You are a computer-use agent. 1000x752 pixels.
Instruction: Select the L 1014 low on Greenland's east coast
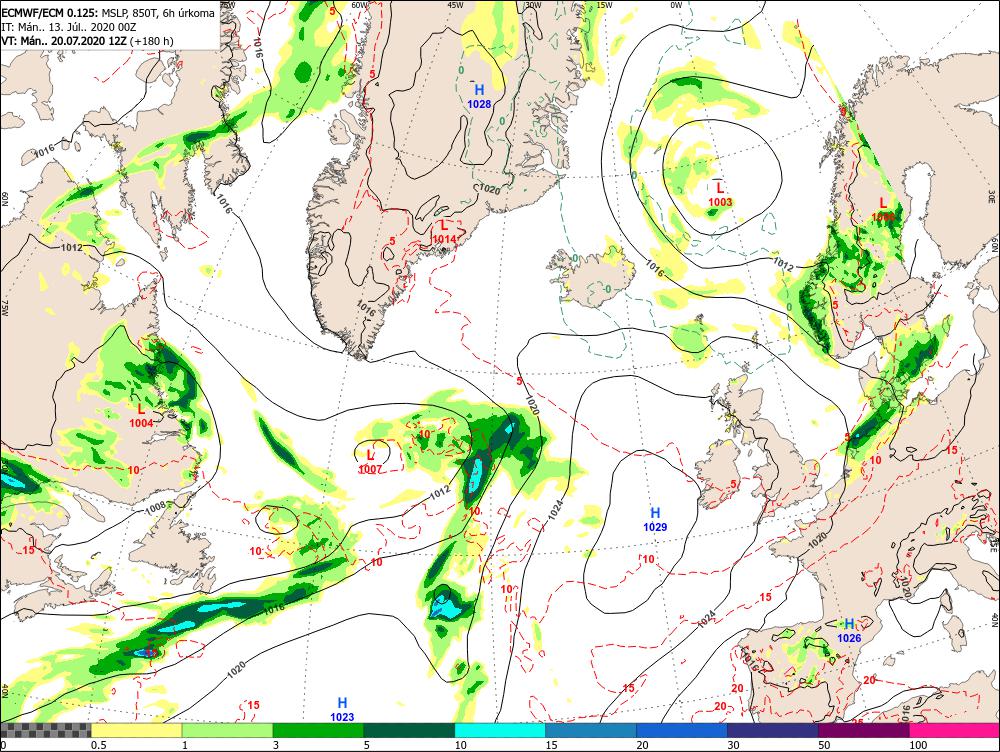coord(444,232)
